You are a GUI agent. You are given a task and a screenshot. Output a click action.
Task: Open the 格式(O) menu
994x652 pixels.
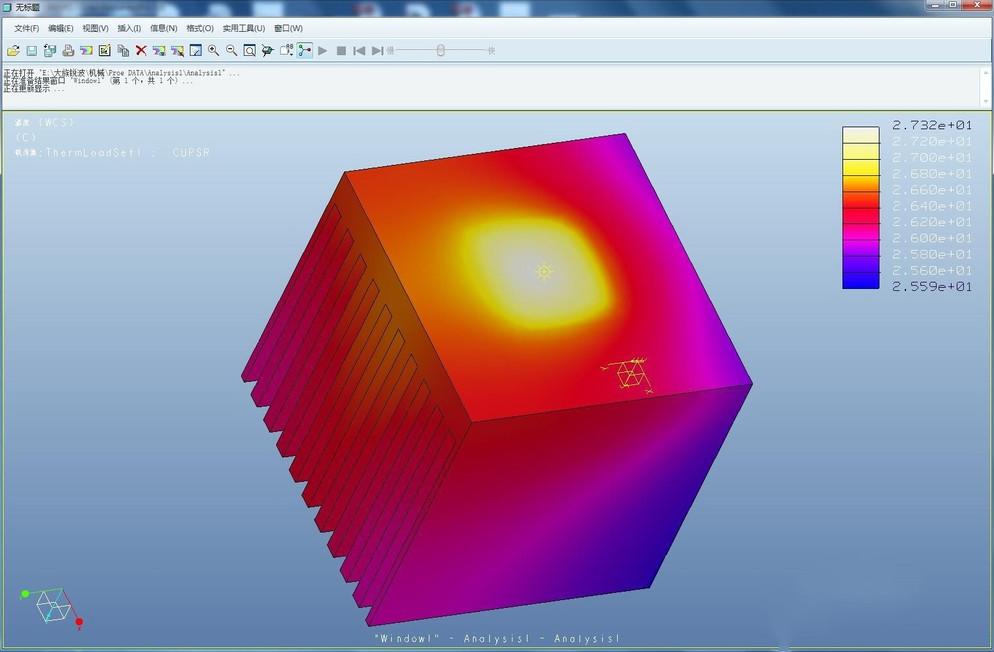pyautogui.click(x=200, y=29)
